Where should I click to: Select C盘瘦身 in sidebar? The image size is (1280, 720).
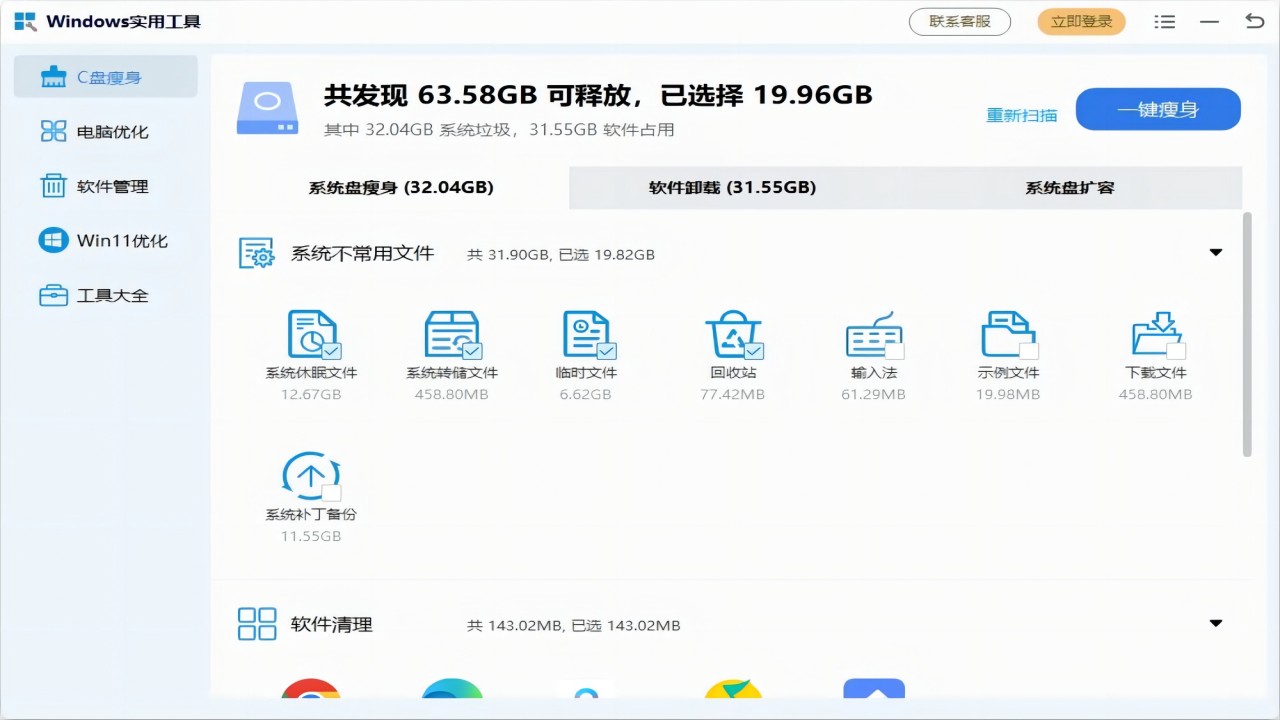click(x=106, y=77)
